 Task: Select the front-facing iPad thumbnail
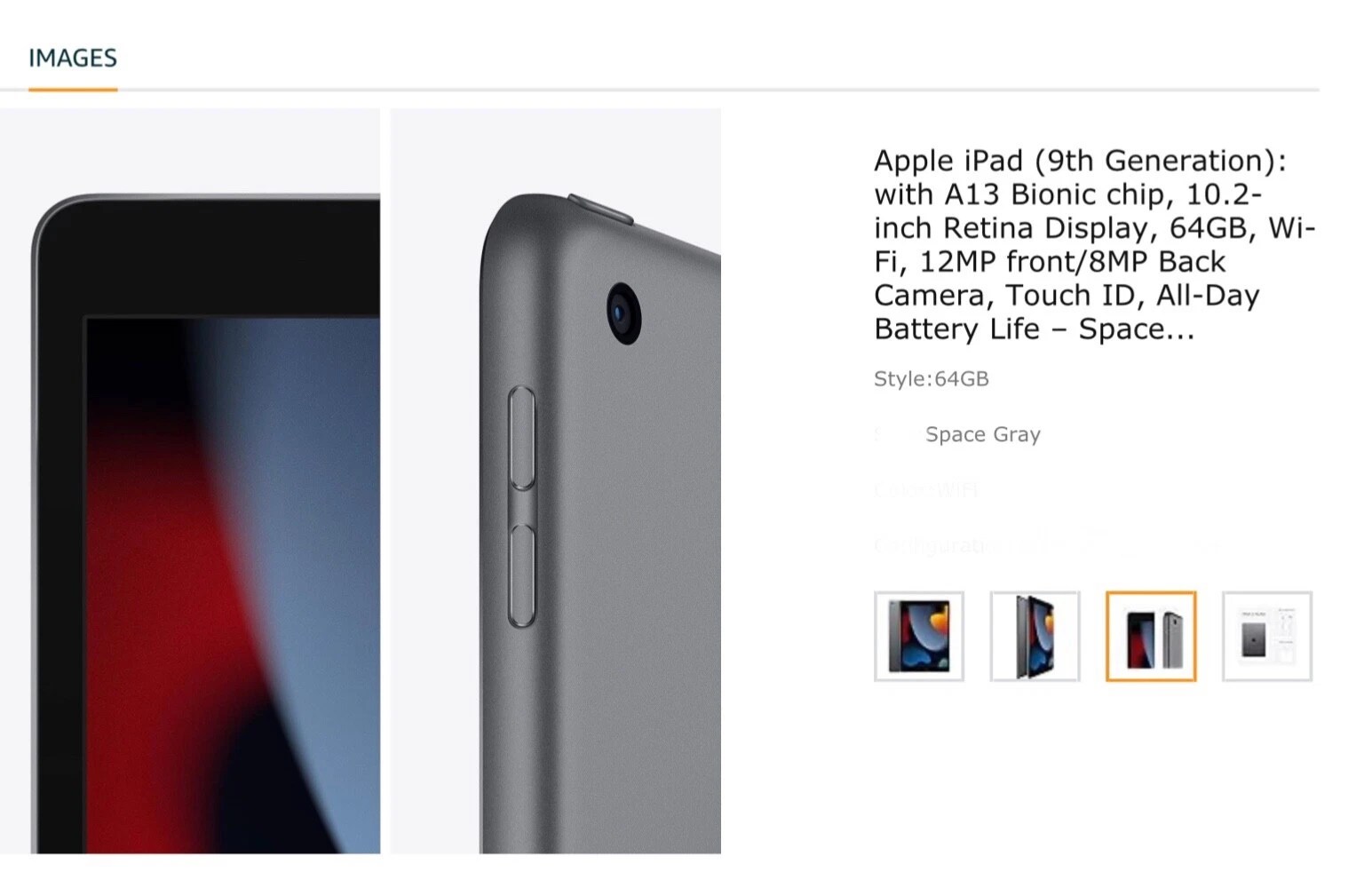(919, 637)
